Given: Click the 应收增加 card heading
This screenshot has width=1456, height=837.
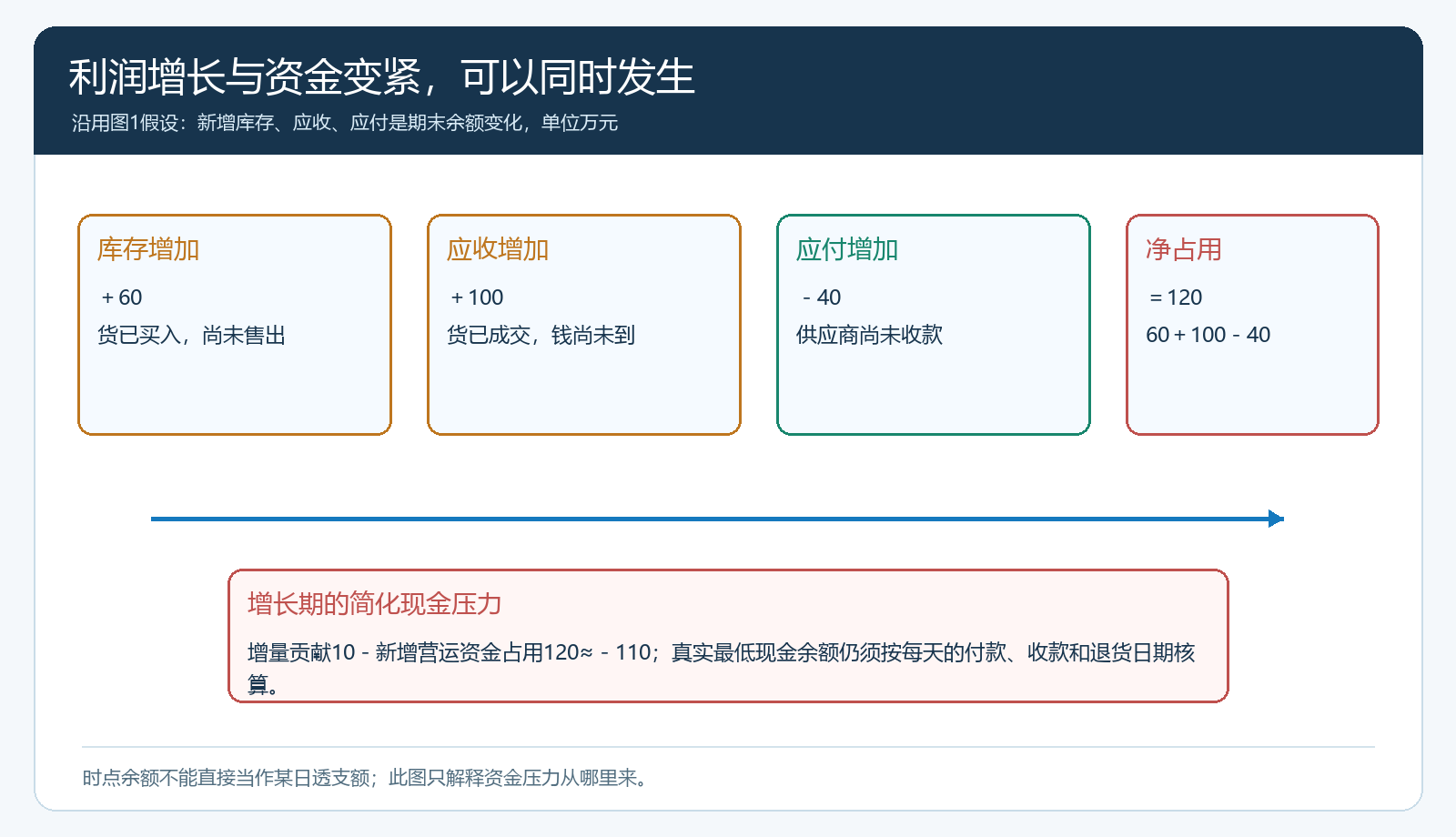Looking at the screenshot, I should tap(498, 249).
